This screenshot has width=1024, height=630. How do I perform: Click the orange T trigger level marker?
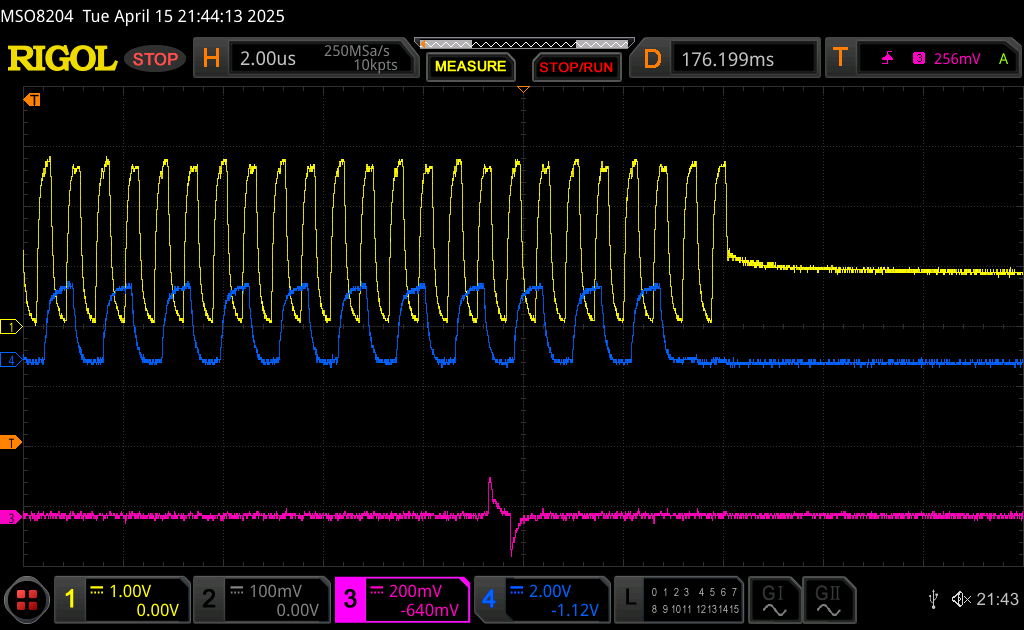pos(12,442)
